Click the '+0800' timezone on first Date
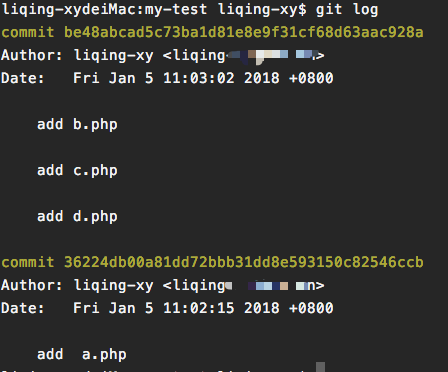 tap(311, 78)
